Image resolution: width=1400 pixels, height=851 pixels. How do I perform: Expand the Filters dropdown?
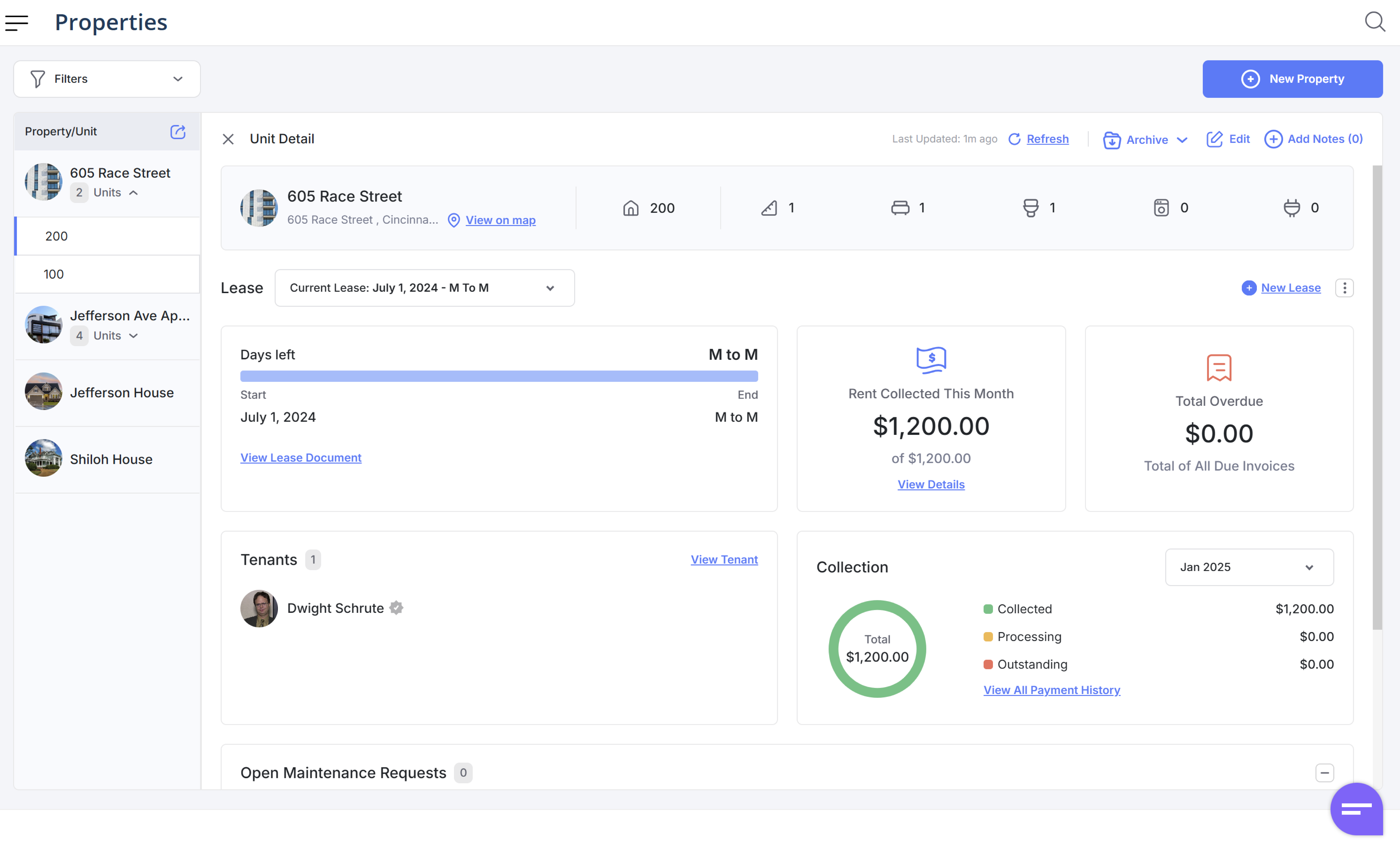pos(107,79)
